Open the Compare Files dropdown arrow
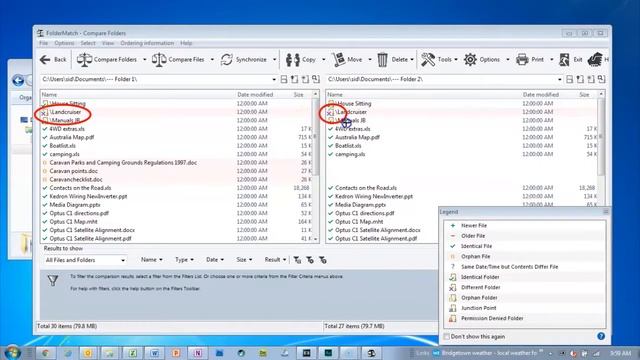 click(212, 60)
